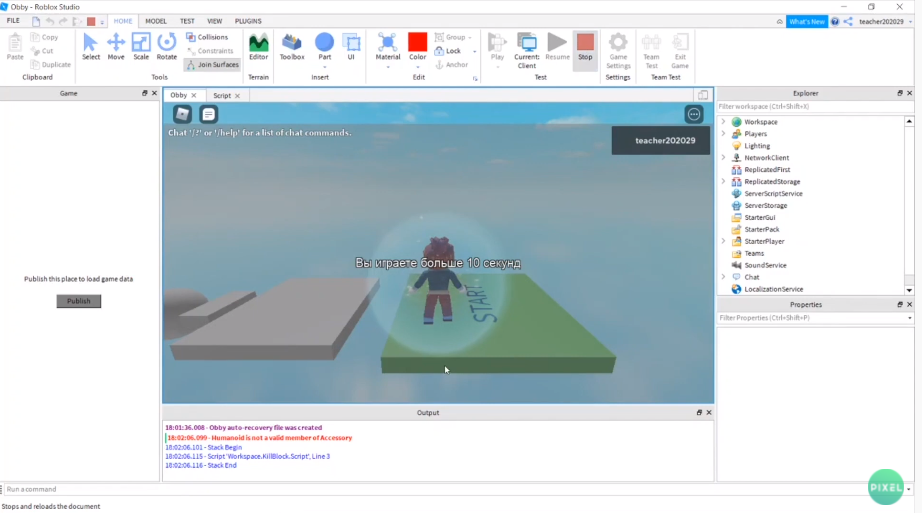Close the Obby document tab
Viewport: 922px width, 513px height.
(x=193, y=95)
